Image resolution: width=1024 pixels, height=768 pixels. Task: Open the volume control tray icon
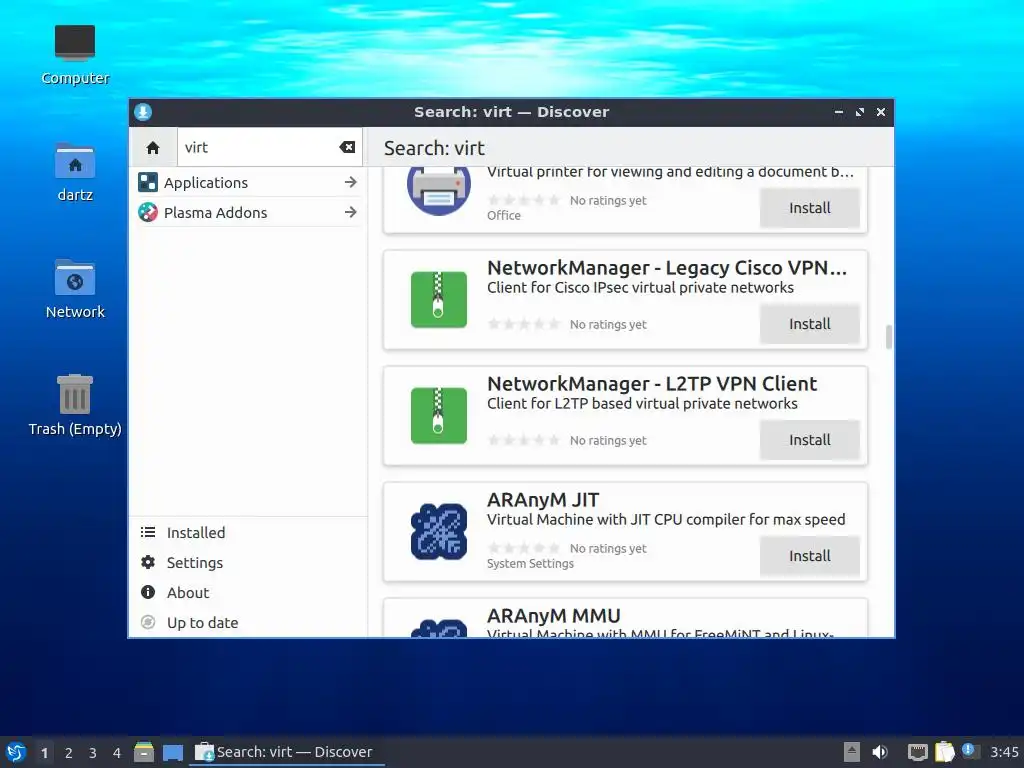coord(880,752)
